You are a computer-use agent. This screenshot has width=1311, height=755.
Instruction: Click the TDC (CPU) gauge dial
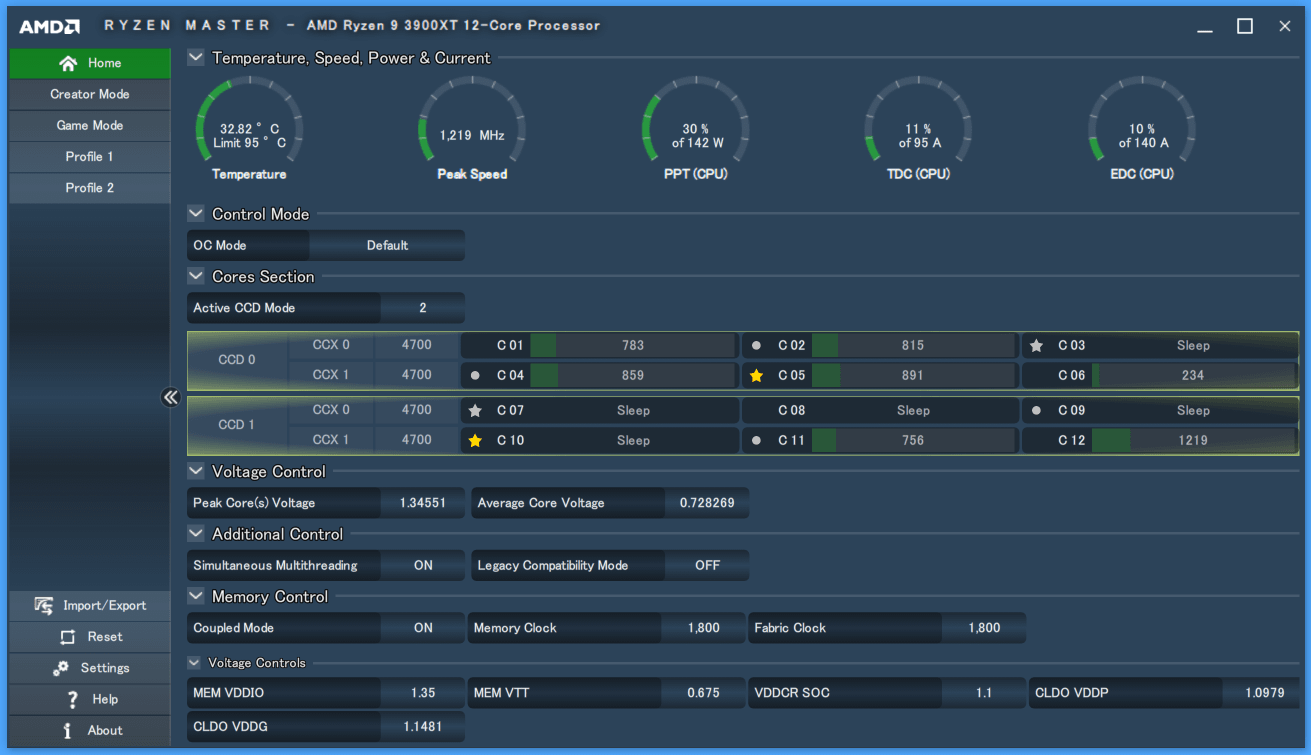click(x=919, y=122)
